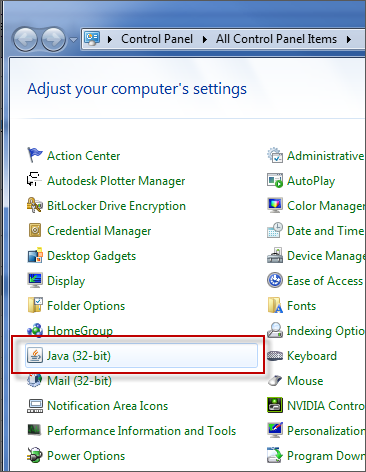366x472 pixels.
Task: Click All Control Panel Items breadcrumb
Action: [276, 39]
